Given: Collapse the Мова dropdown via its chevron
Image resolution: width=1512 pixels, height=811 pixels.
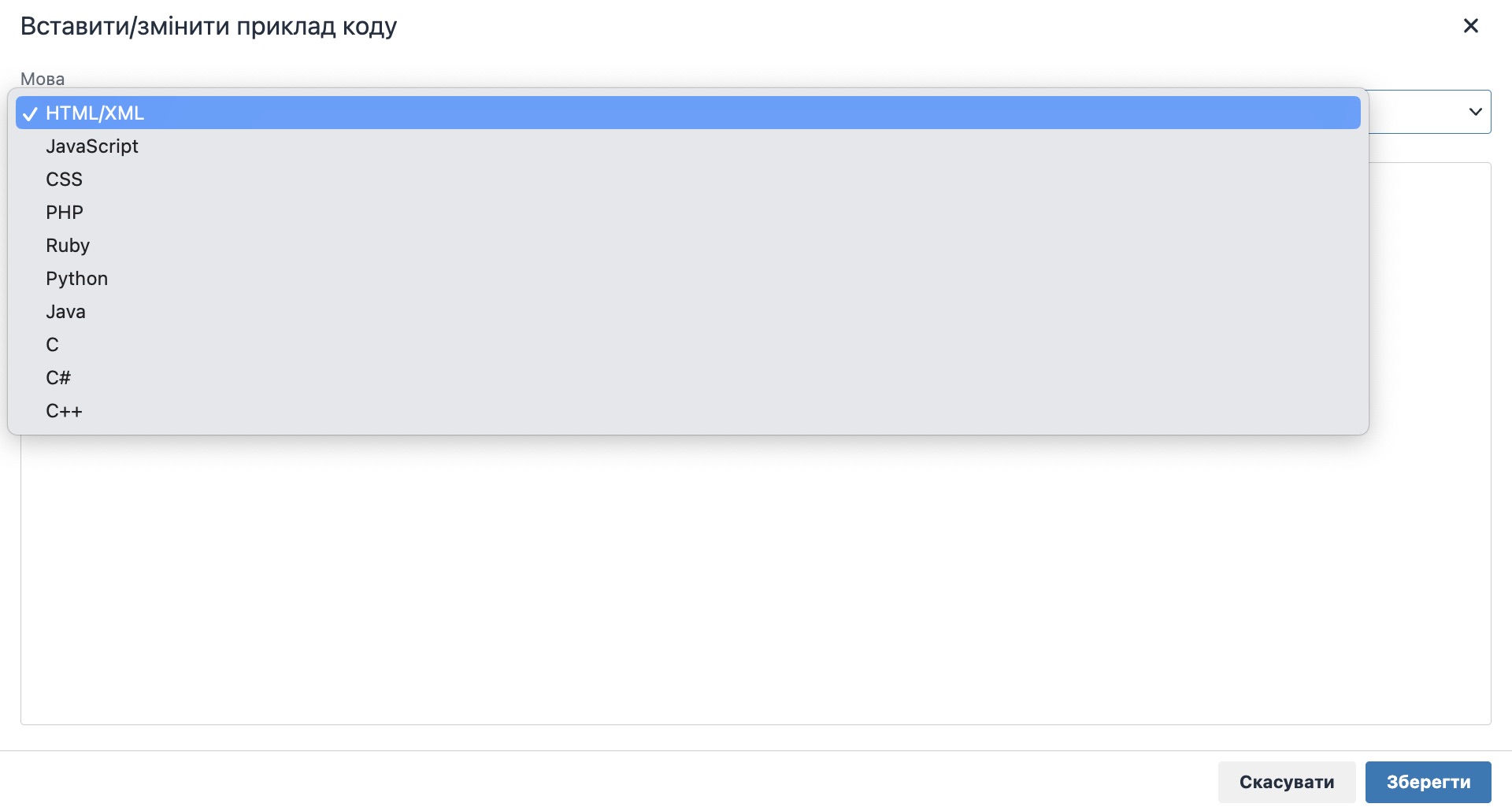Looking at the screenshot, I should click(1475, 112).
